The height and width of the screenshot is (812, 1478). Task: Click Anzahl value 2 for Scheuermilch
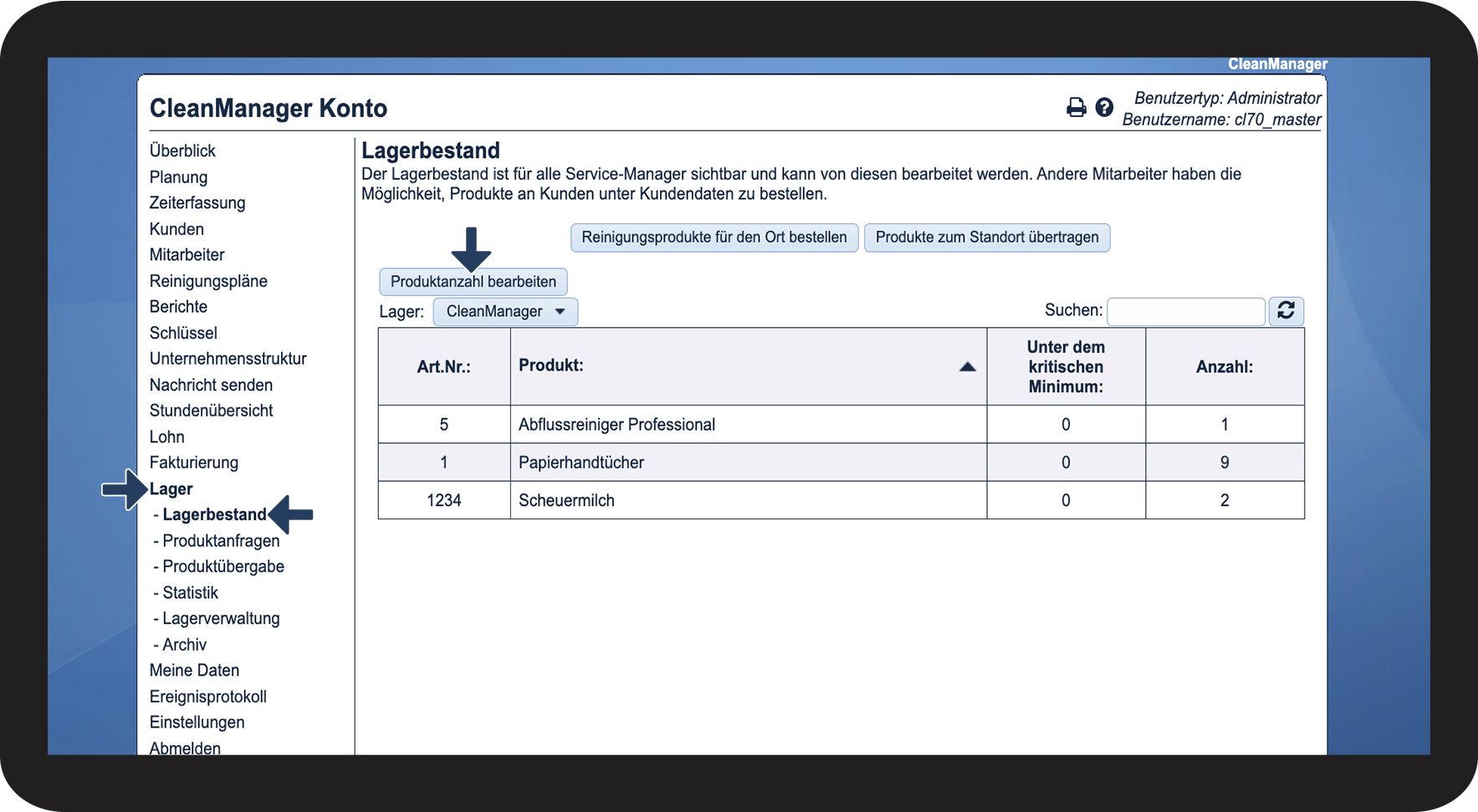[1225, 500]
